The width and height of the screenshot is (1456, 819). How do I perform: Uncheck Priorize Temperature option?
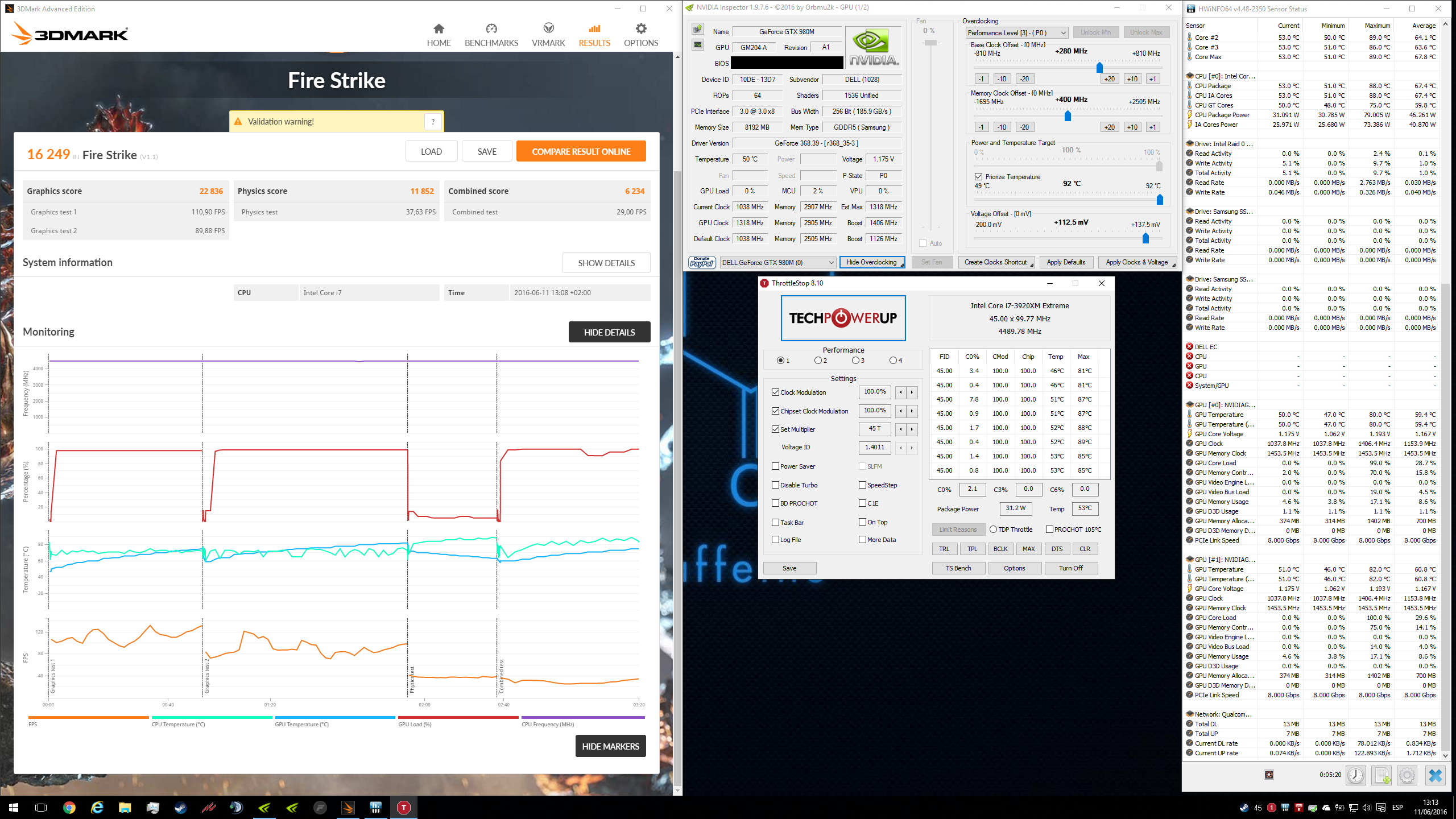coord(978,177)
